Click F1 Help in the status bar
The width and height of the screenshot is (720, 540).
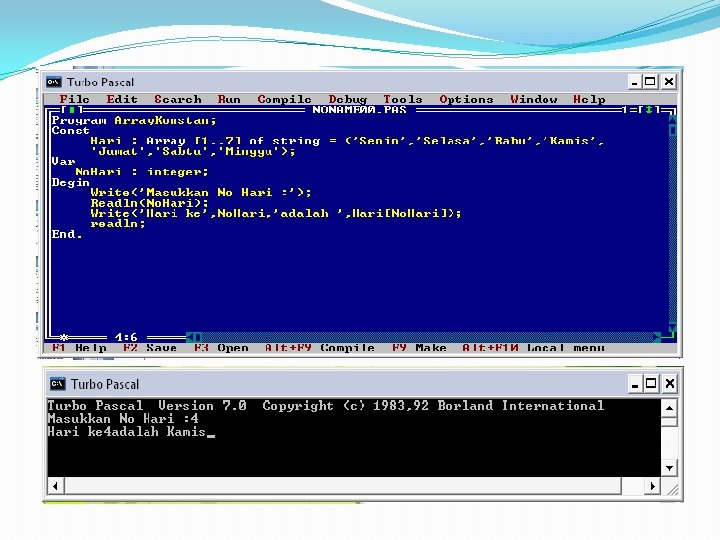point(79,348)
